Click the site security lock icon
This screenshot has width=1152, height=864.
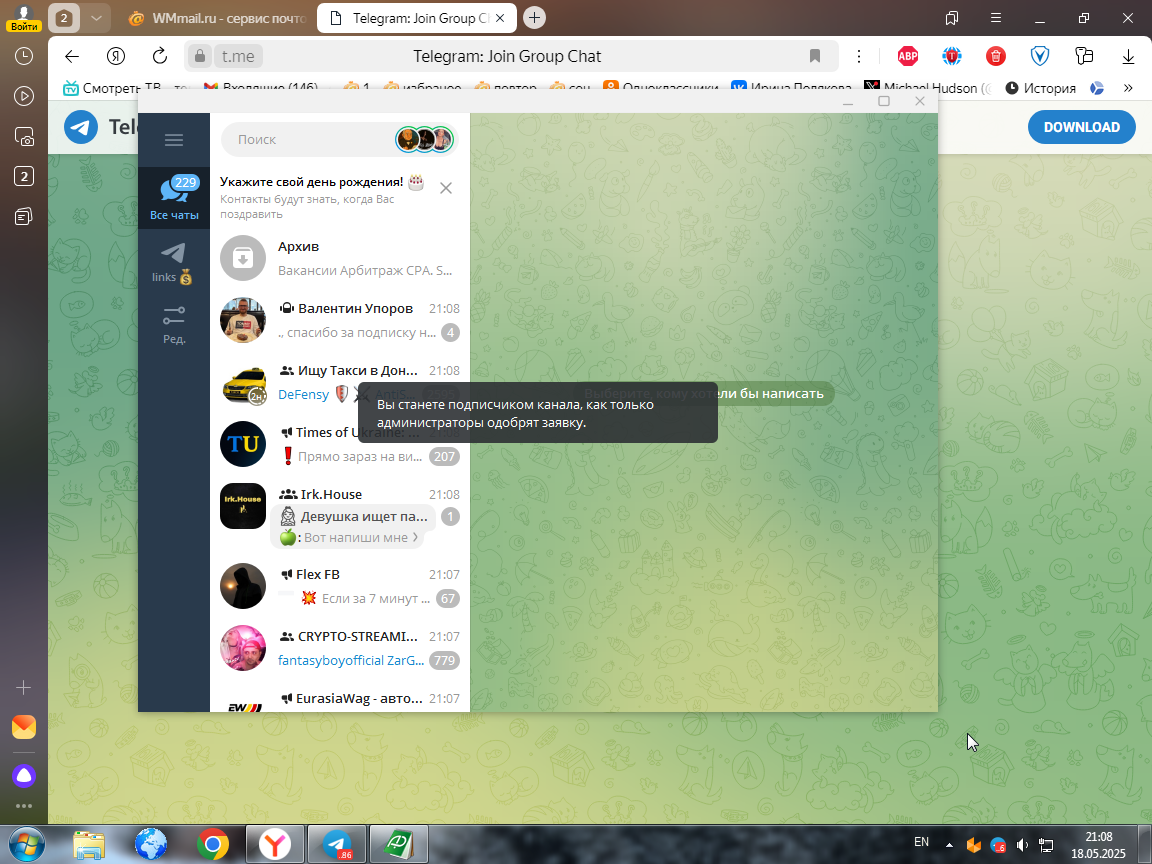[x=199, y=57]
